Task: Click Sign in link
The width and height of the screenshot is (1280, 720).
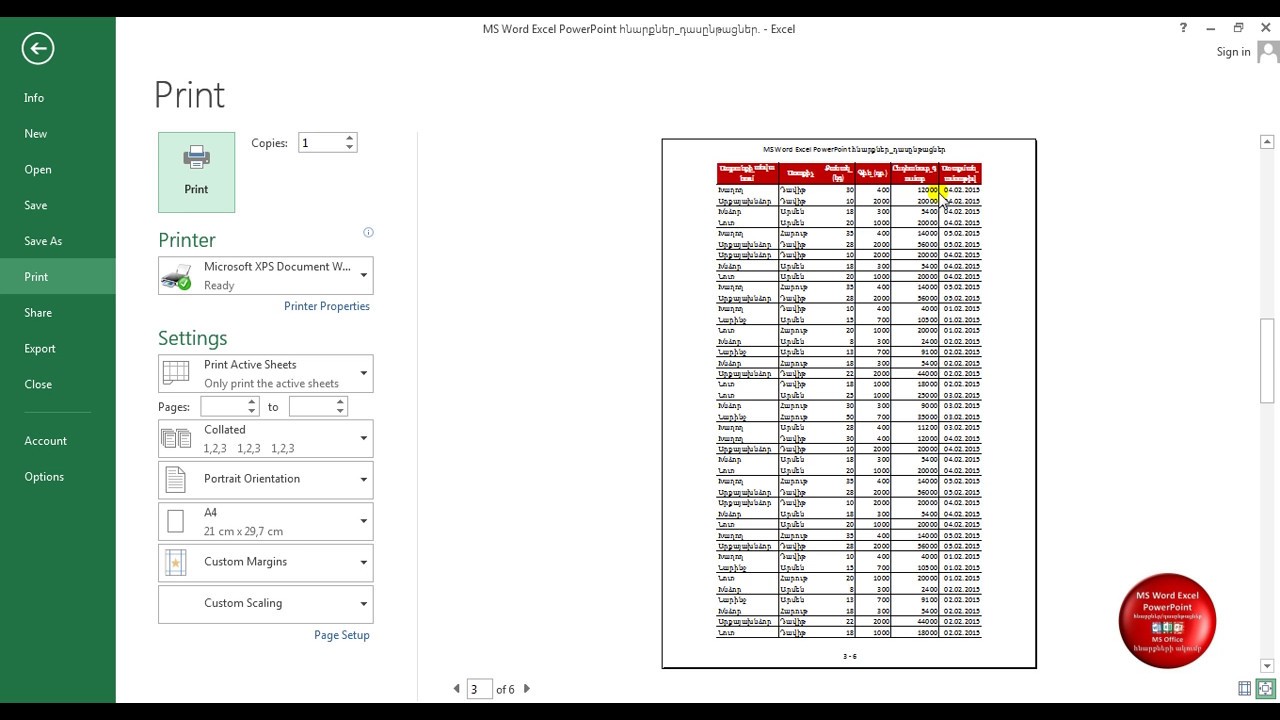Action: coord(1233,52)
